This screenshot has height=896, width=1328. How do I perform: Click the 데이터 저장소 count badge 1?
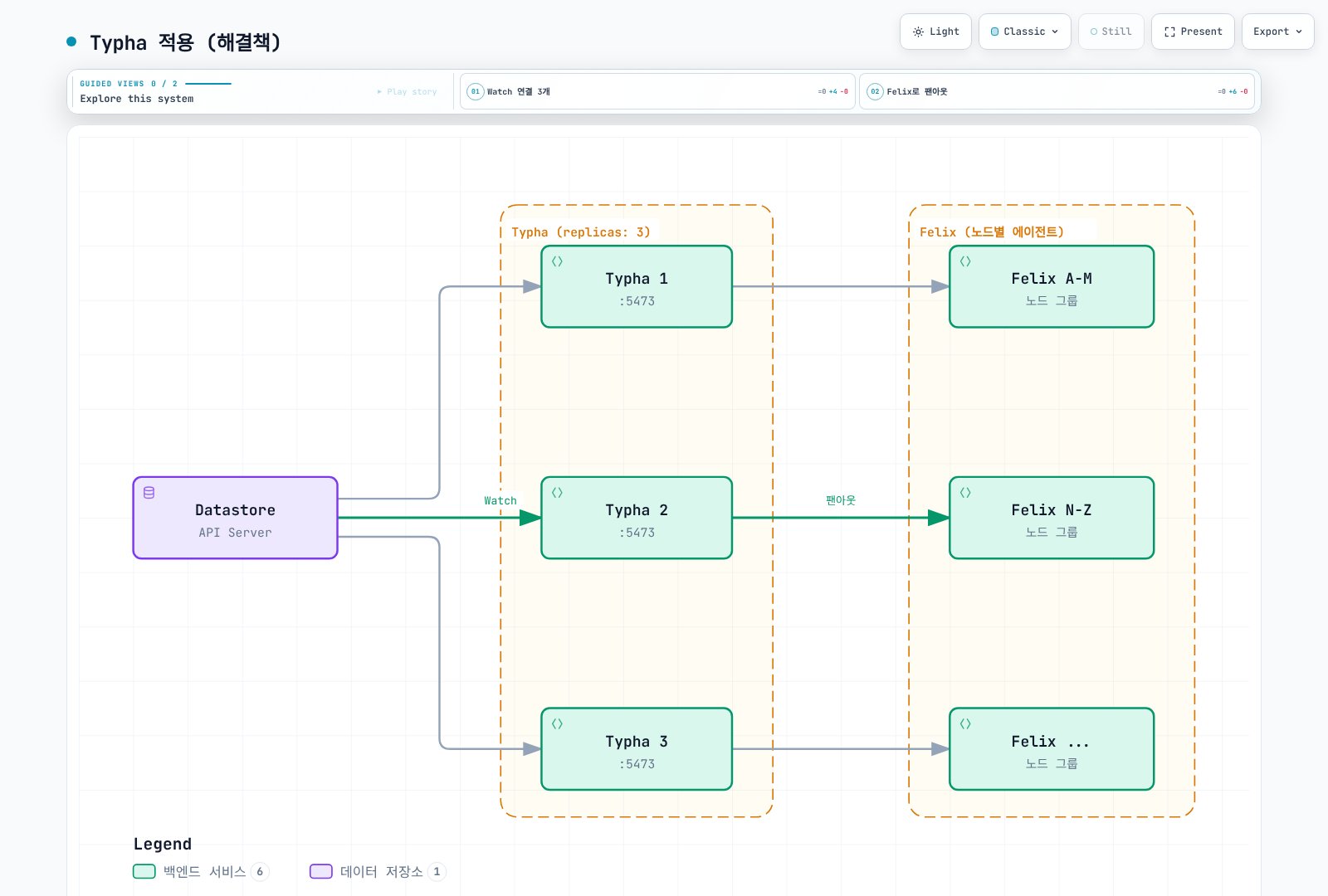(437, 871)
